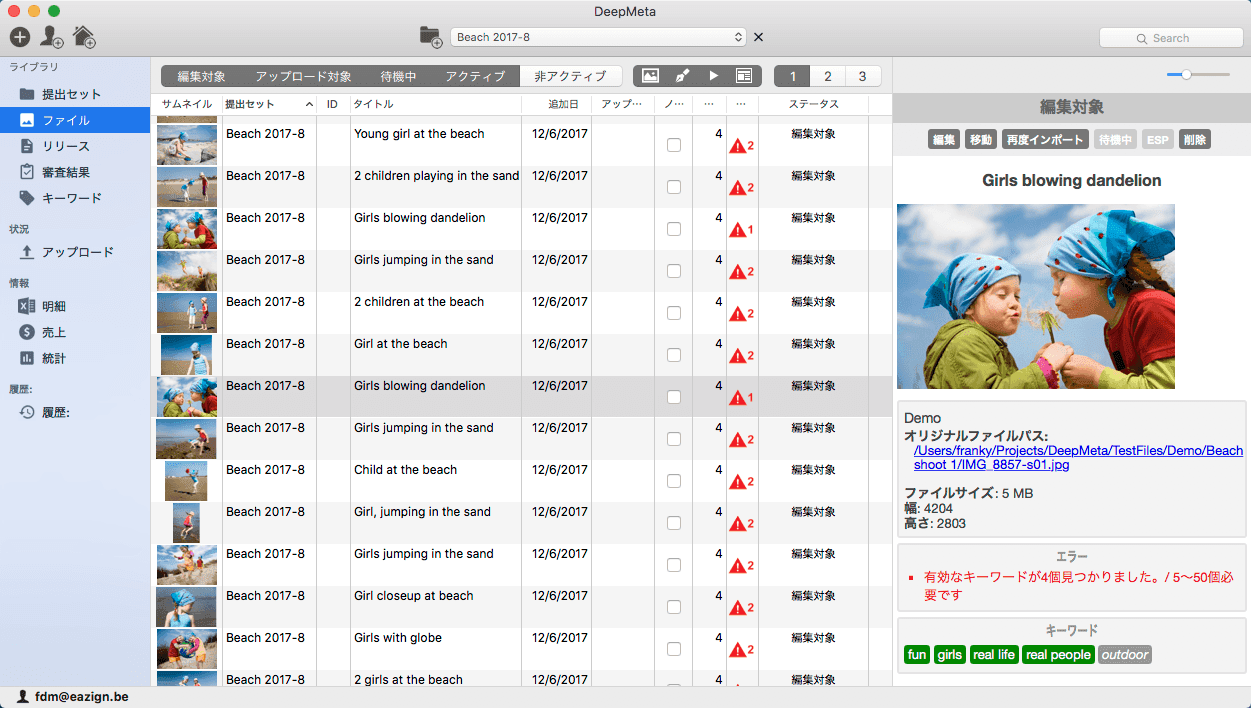
Task: Open 明細 in the sidebar
Action: coord(75,306)
